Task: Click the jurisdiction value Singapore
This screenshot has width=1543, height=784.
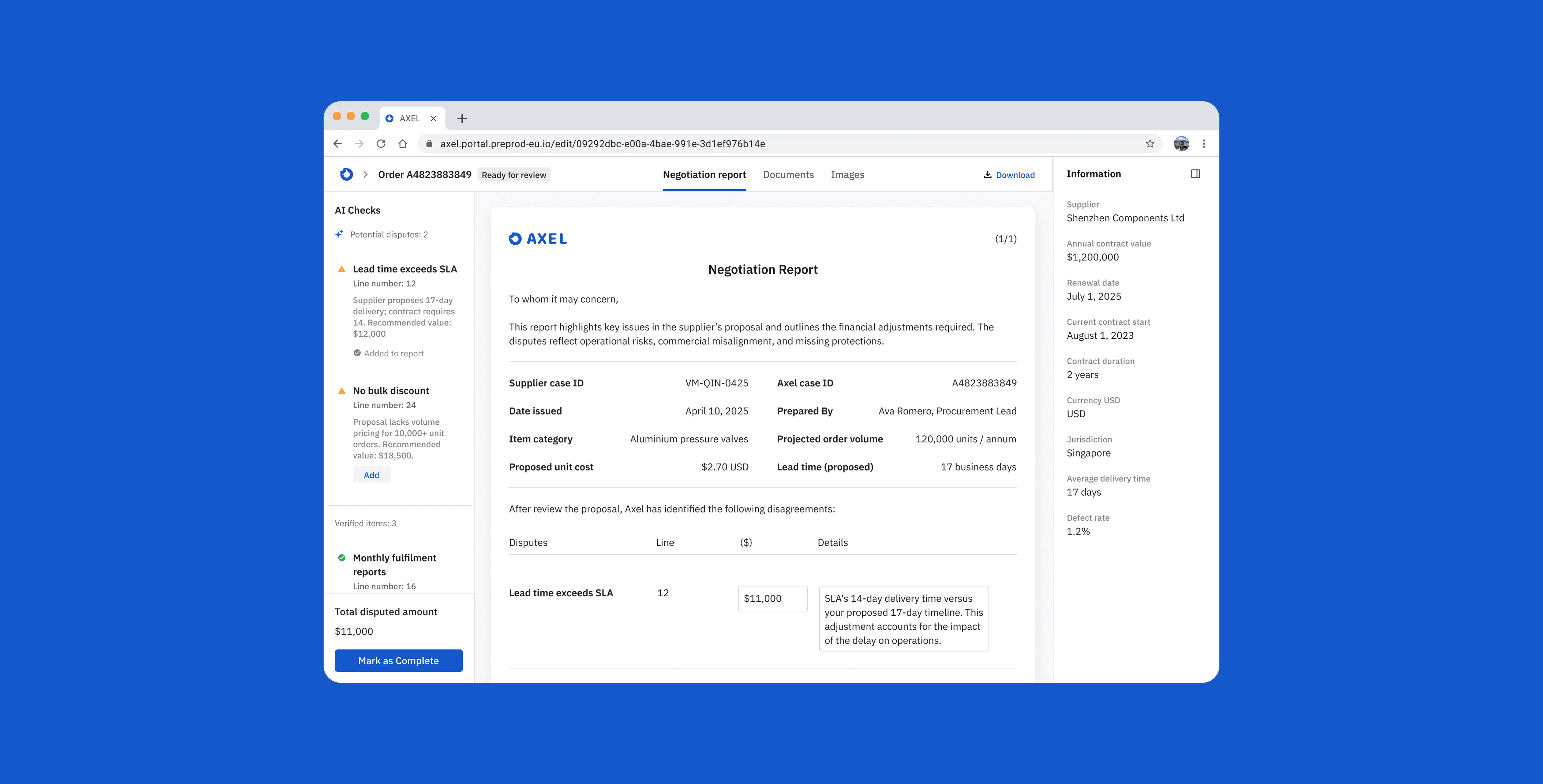Action: click(1088, 453)
